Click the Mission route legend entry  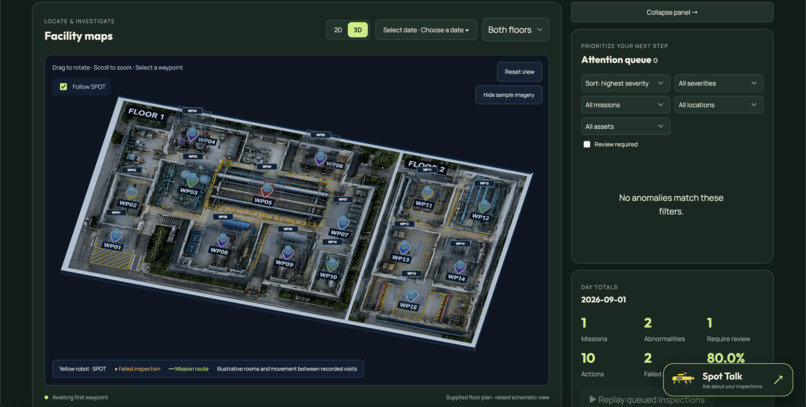189,369
